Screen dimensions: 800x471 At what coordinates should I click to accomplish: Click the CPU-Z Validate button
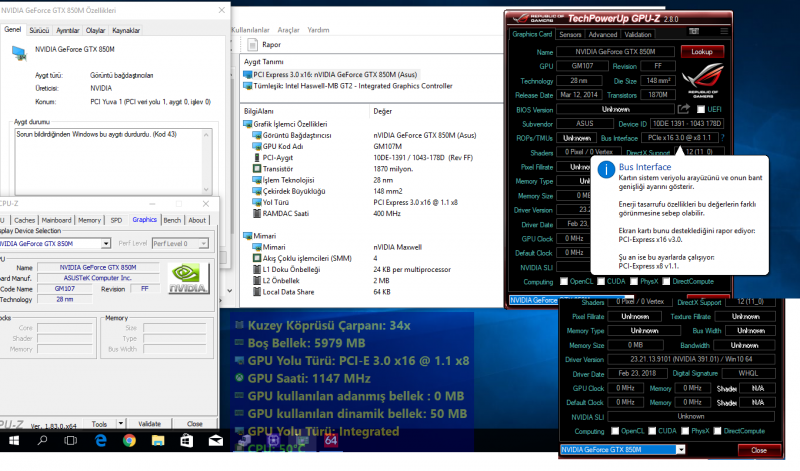coord(149,424)
